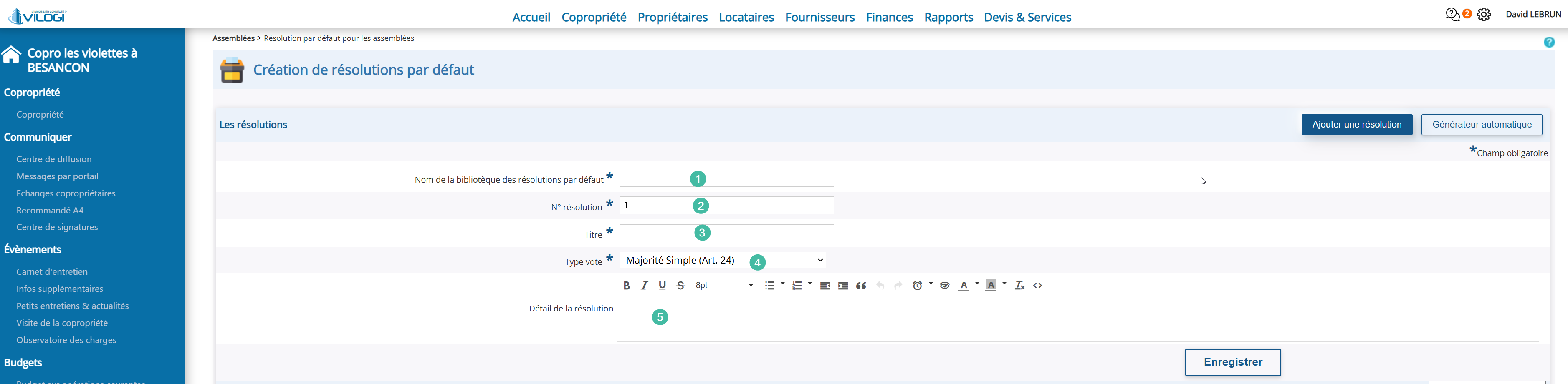The image size is (1568, 384).
Task: Expand the background color picker arrow
Action: pyautogui.click(x=1004, y=284)
